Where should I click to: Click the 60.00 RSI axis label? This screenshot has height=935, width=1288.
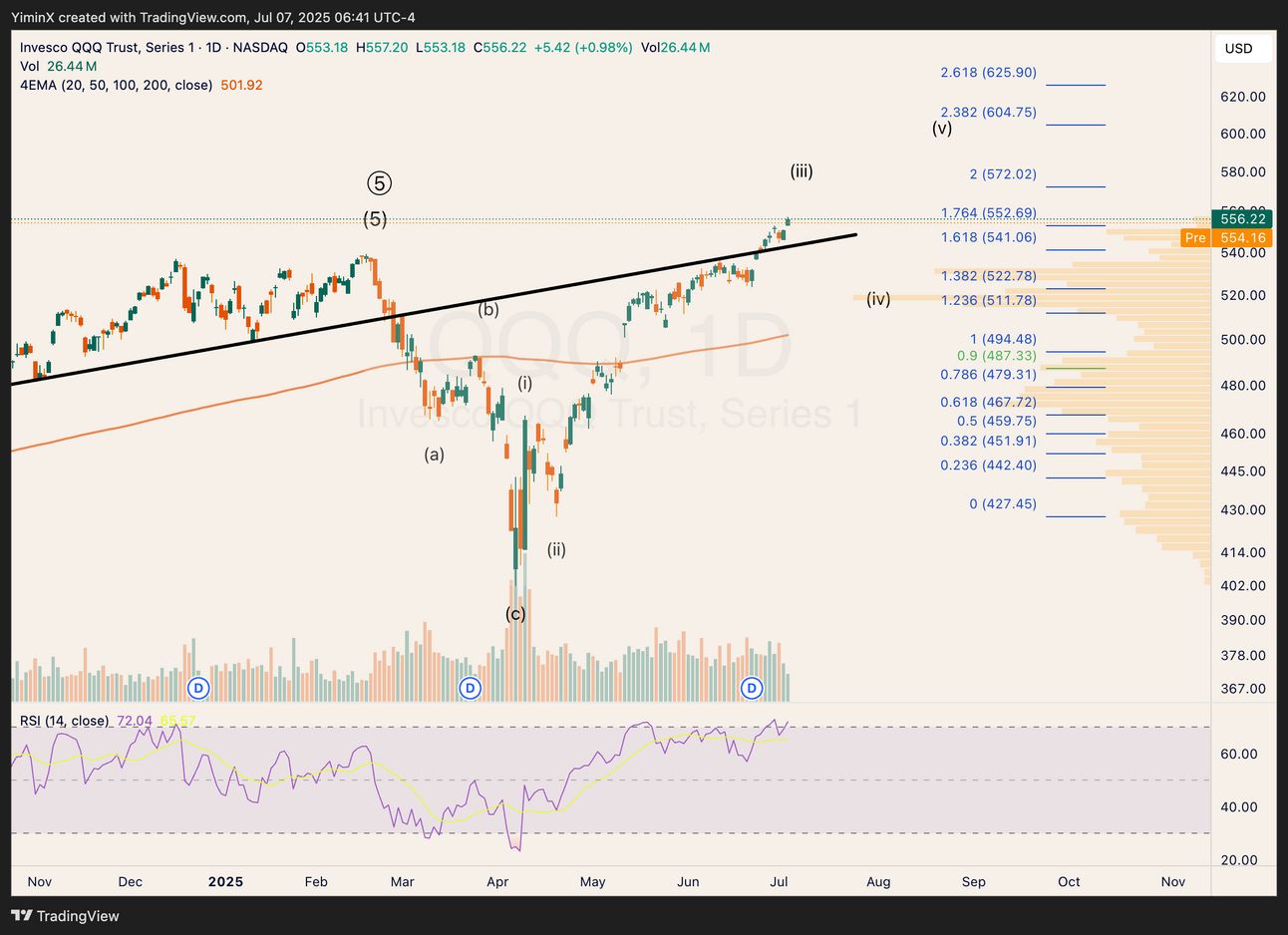click(1239, 755)
